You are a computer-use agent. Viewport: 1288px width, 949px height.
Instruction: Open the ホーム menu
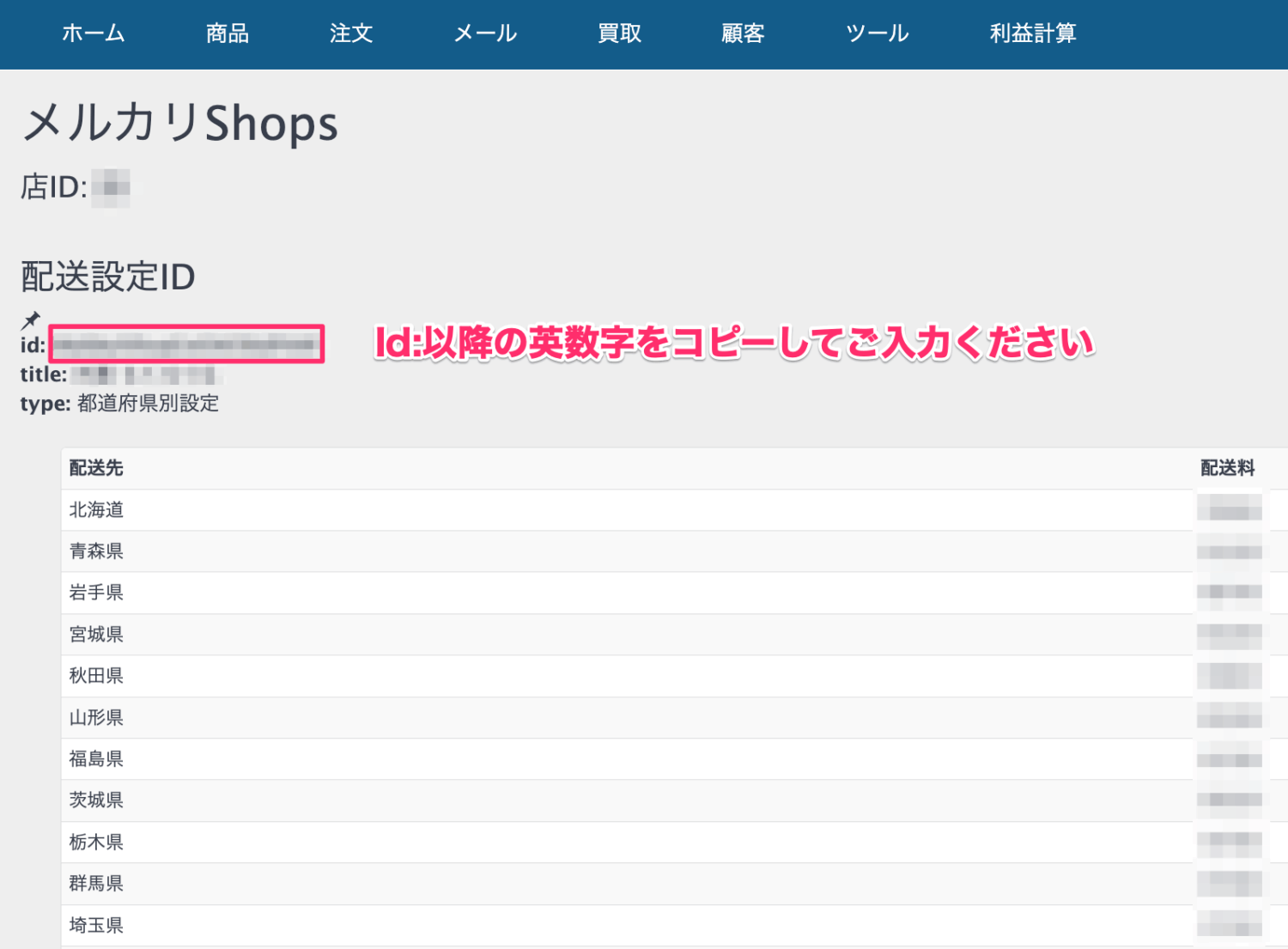94,33
